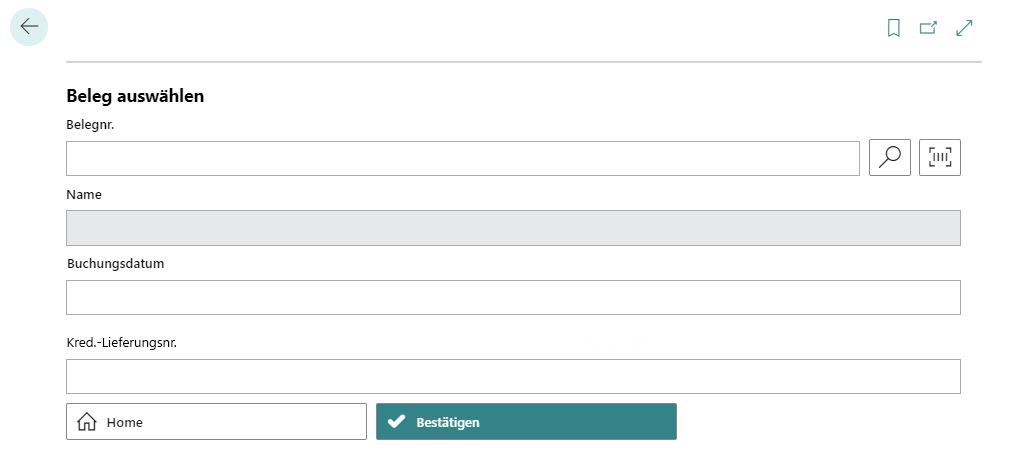
Task: Open this page in a new window
Action: (929, 28)
